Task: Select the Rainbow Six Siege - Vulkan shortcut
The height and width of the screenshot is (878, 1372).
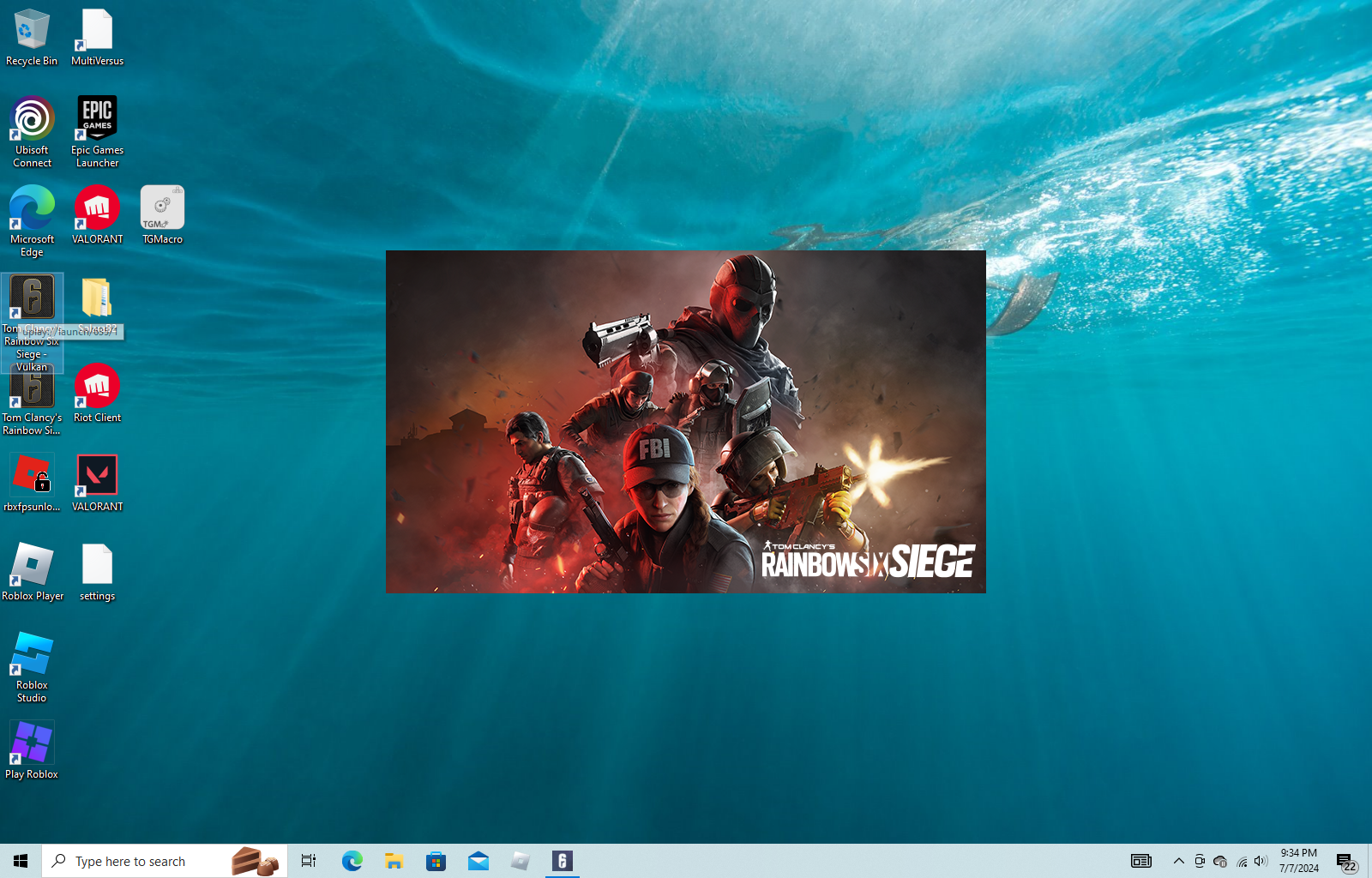Action: click(x=32, y=322)
